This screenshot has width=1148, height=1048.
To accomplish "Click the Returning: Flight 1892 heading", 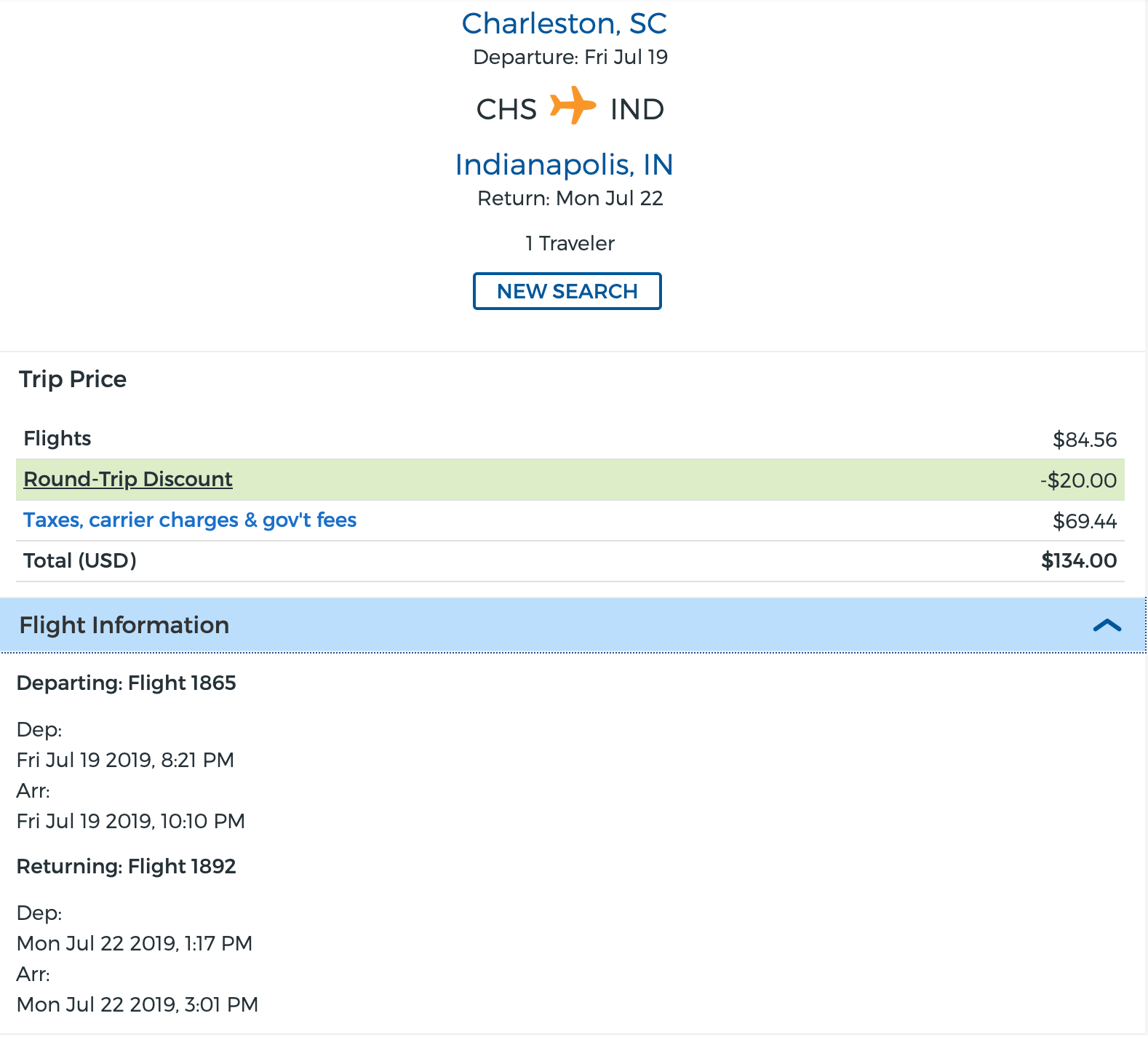I will (x=127, y=866).
